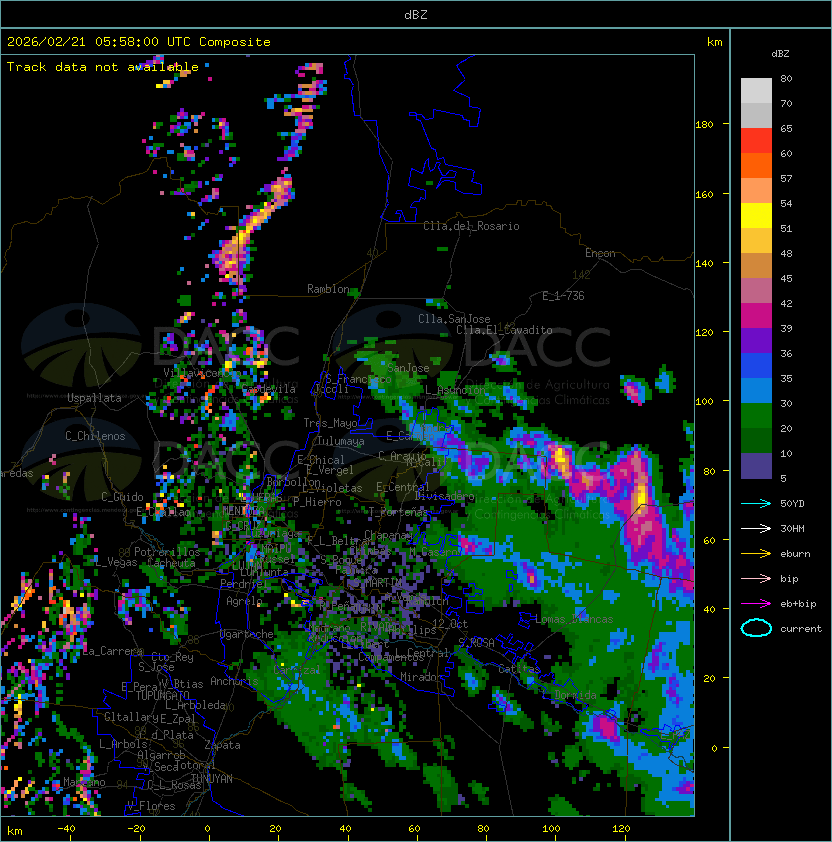The width and height of the screenshot is (832, 842).
Task: Click the 'Clla.del_Rosario' map label
Action: tap(471, 226)
